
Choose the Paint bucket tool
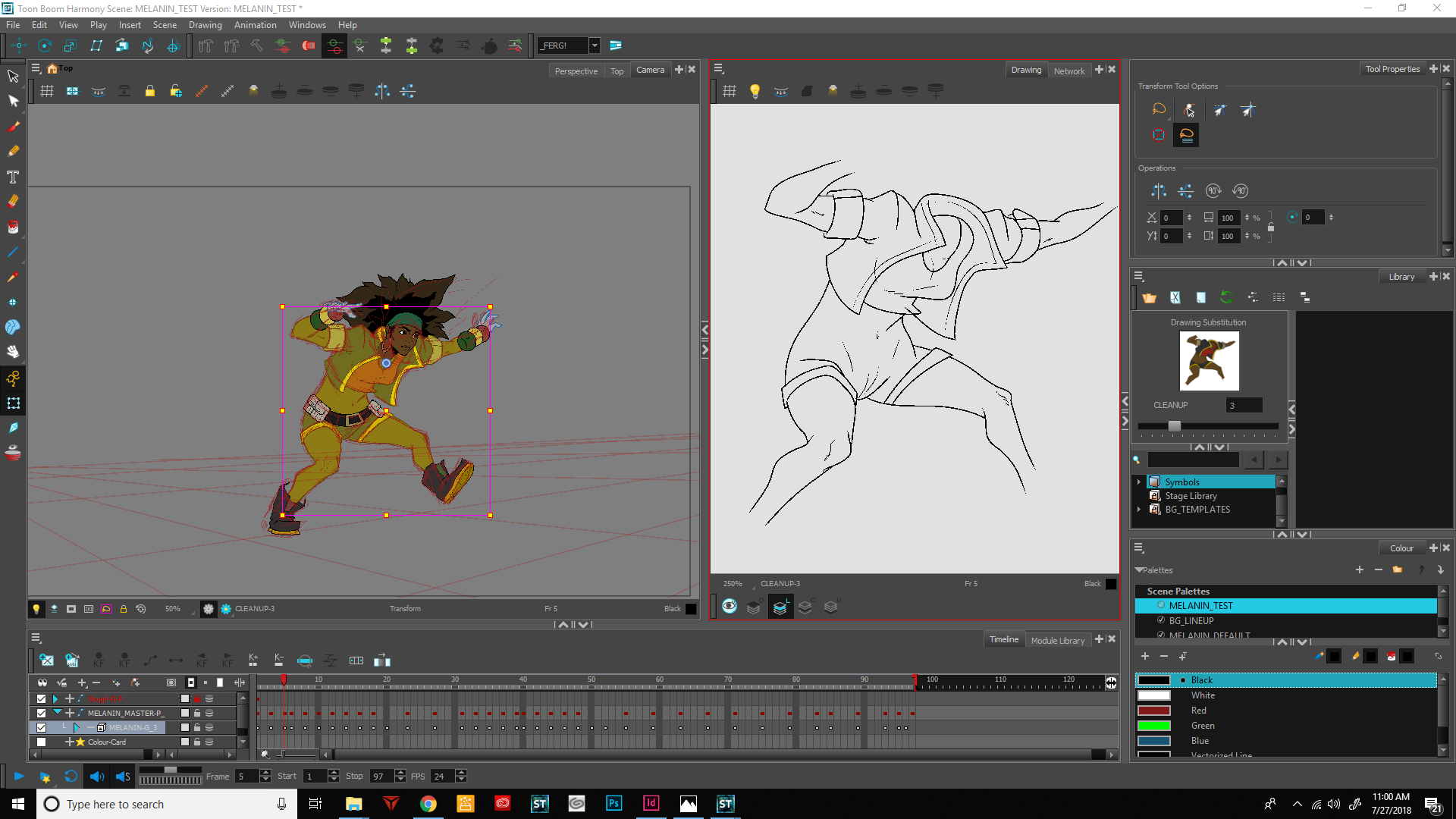(x=13, y=227)
